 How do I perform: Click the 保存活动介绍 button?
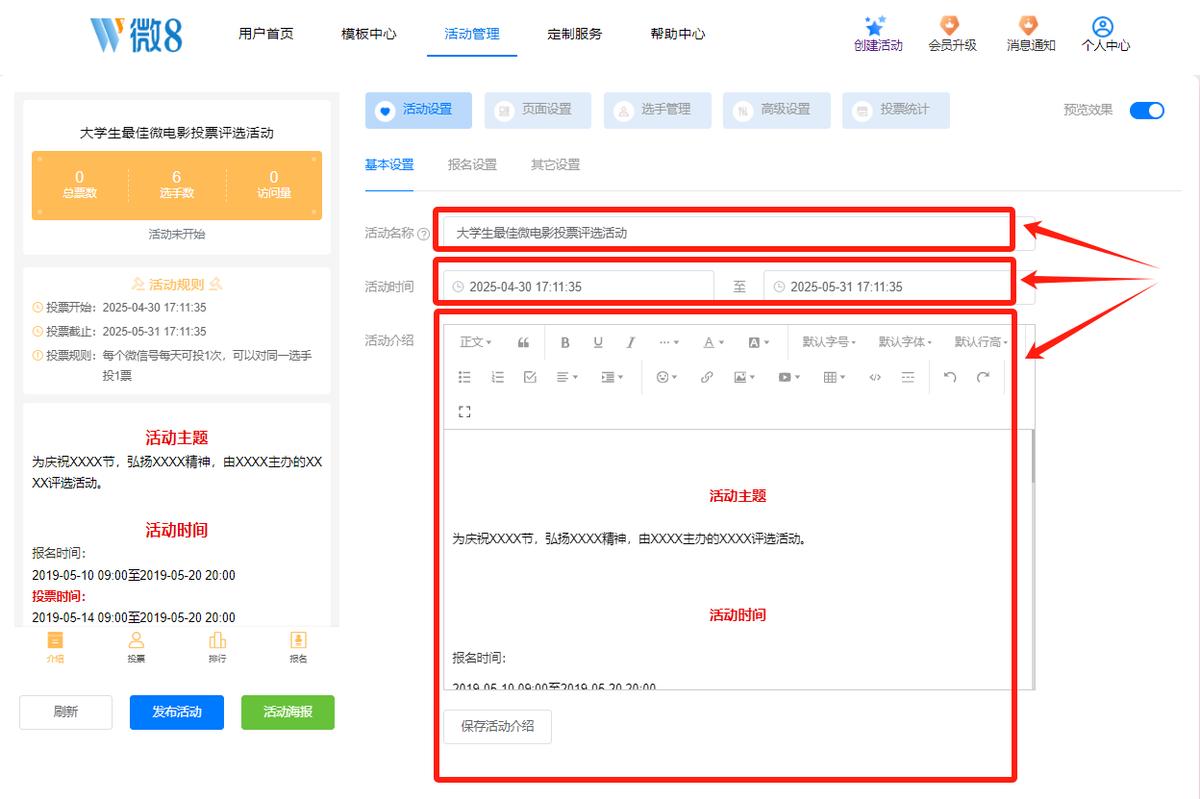coord(497,726)
